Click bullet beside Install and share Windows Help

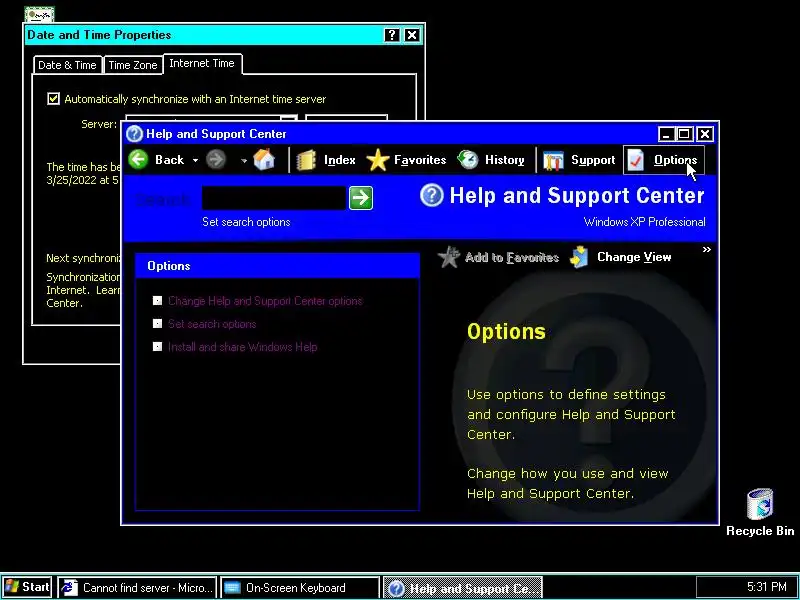click(x=157, y=347)
